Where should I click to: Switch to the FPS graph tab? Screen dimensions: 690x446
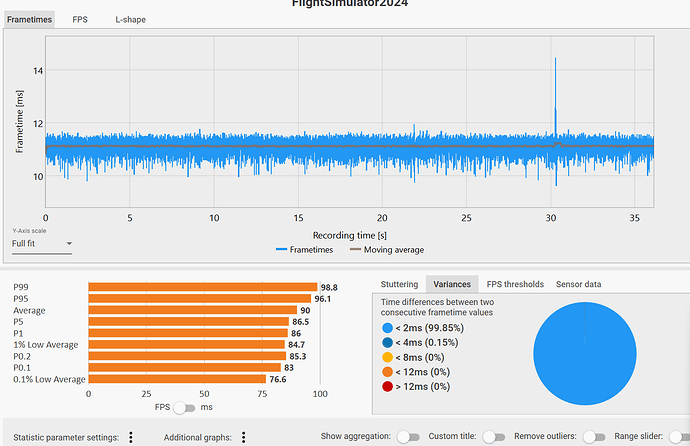pos(80,19)
